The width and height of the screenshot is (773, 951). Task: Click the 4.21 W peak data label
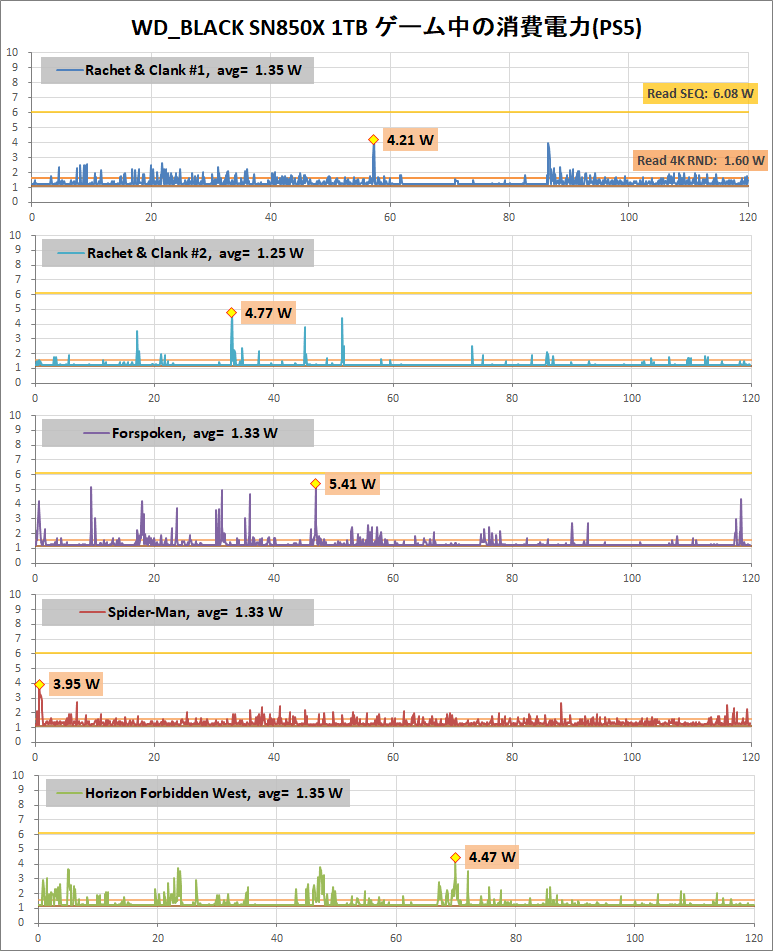pyautogui.click(x=410, y=140)
